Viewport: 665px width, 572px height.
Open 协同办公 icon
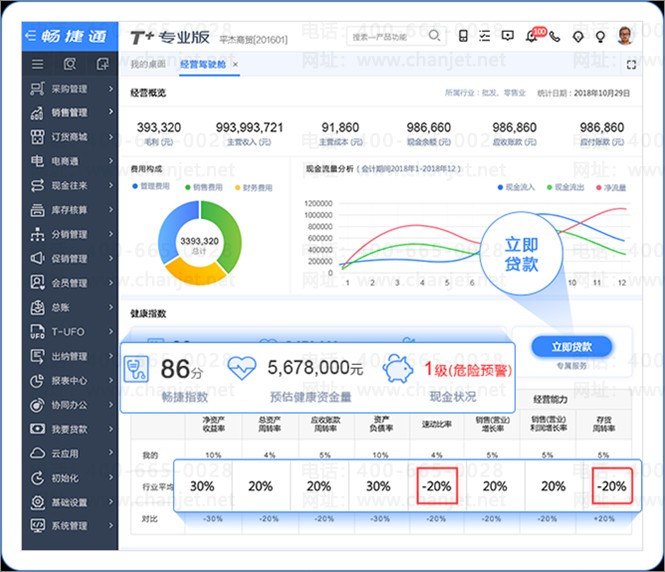pyautogui.click(x=37, y=405)
